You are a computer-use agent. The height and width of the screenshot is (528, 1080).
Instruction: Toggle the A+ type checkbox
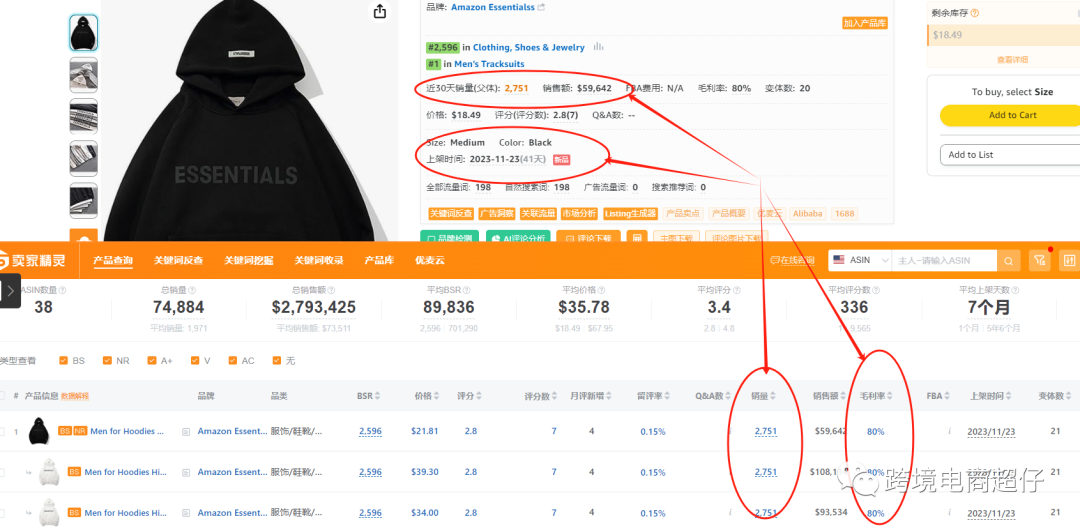152,360
